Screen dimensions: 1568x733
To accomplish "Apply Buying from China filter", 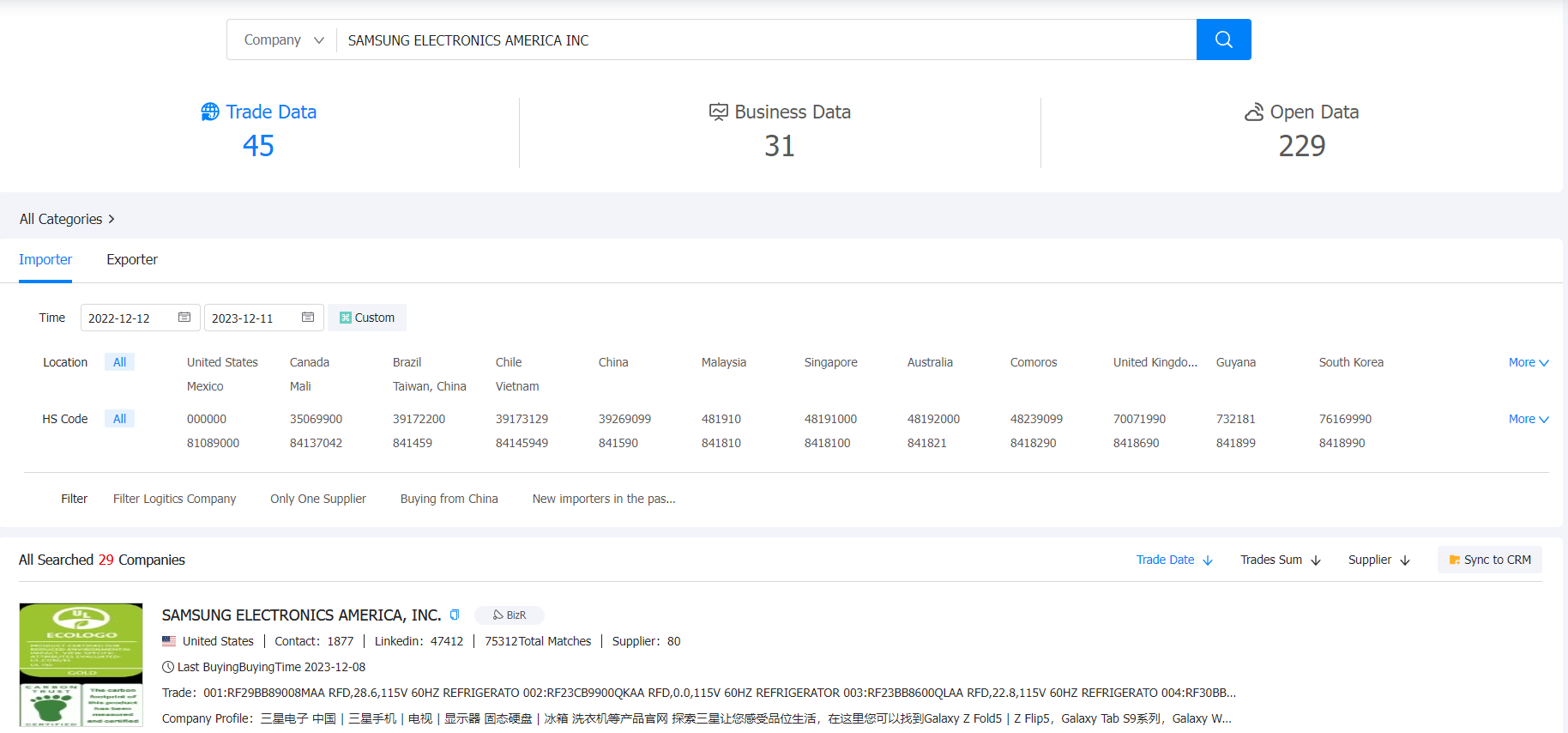I will tap(449, 499).
